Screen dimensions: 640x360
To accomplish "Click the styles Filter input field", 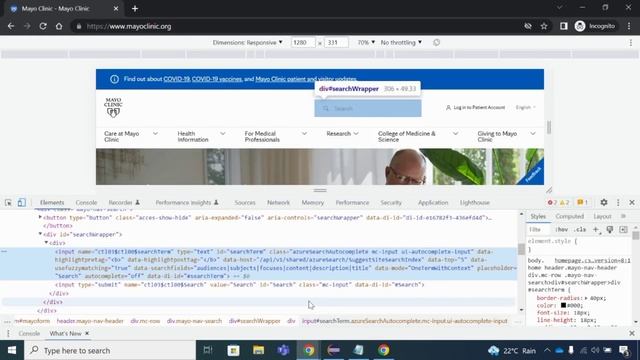I will tap(540, 230).
